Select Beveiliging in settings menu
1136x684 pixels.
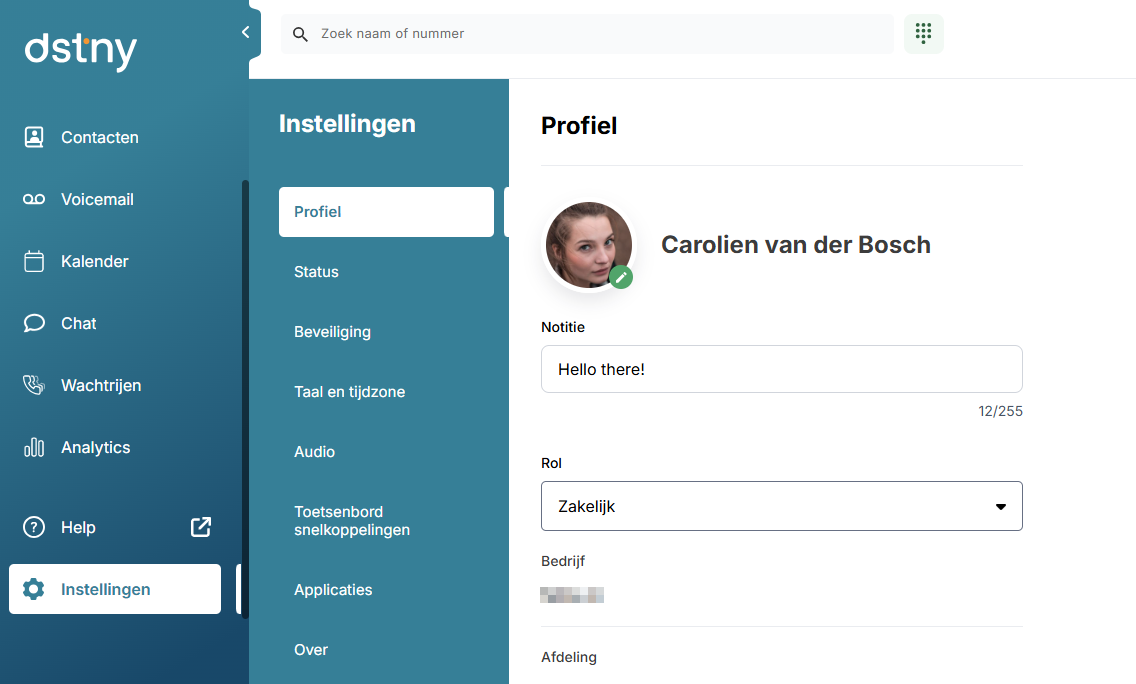[332, 332]
